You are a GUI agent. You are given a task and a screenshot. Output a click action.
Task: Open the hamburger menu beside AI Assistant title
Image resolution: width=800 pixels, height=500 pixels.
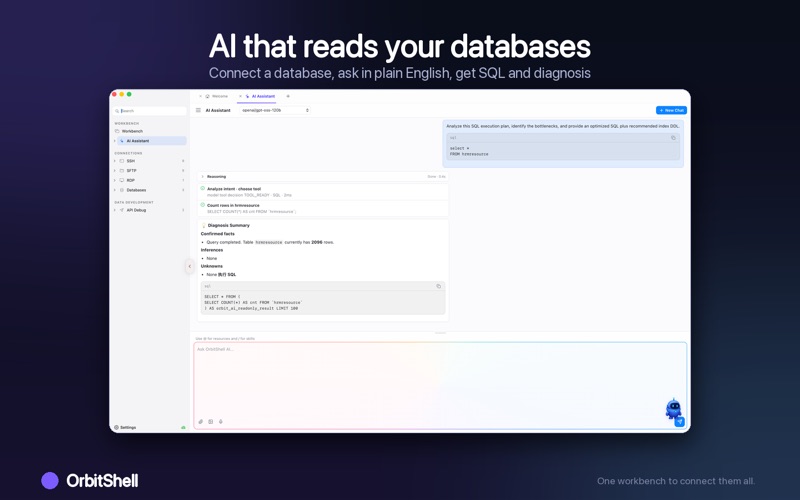coord(198,110)
